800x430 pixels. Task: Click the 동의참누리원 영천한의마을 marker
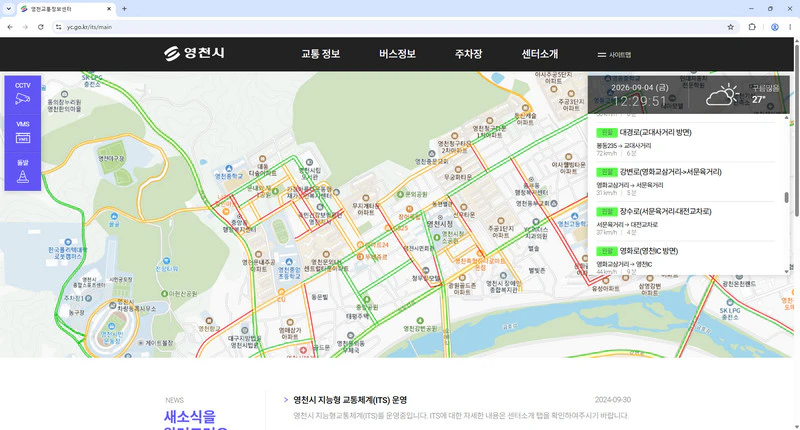click(x=64, y=102)
